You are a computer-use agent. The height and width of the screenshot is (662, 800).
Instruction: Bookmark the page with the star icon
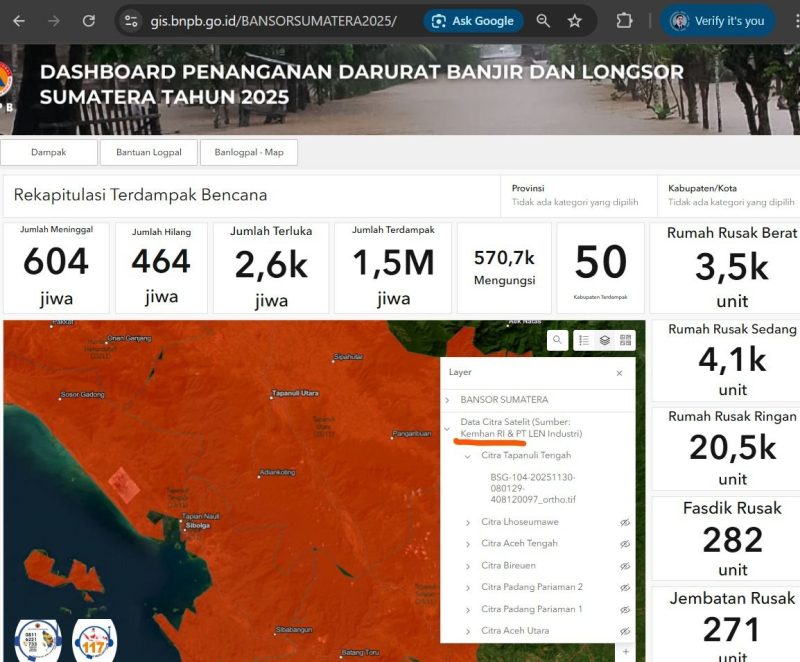[x=573, y=20]
